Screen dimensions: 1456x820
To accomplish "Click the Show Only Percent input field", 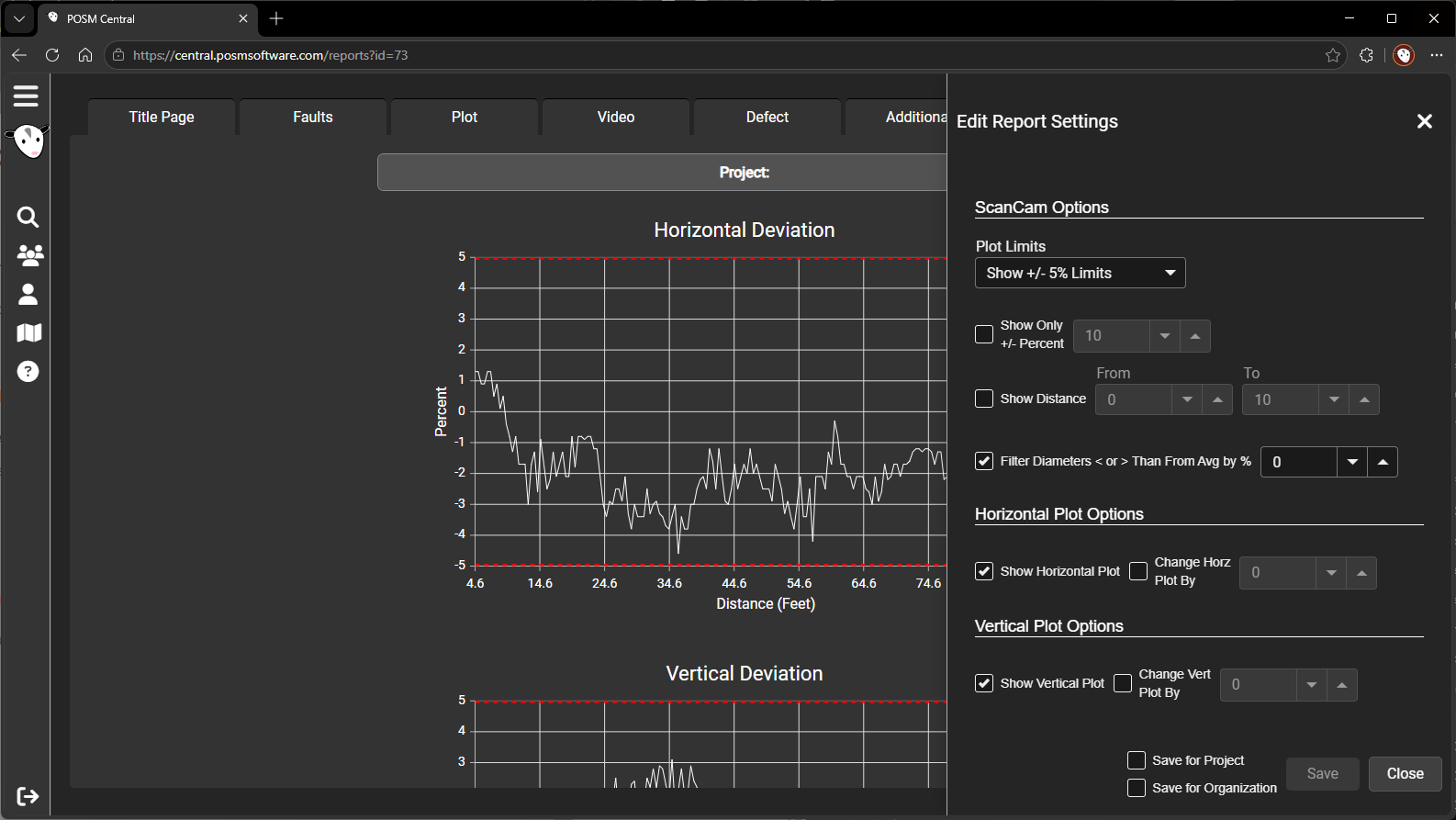I will pyautogui.click(x=1112, y=336).
